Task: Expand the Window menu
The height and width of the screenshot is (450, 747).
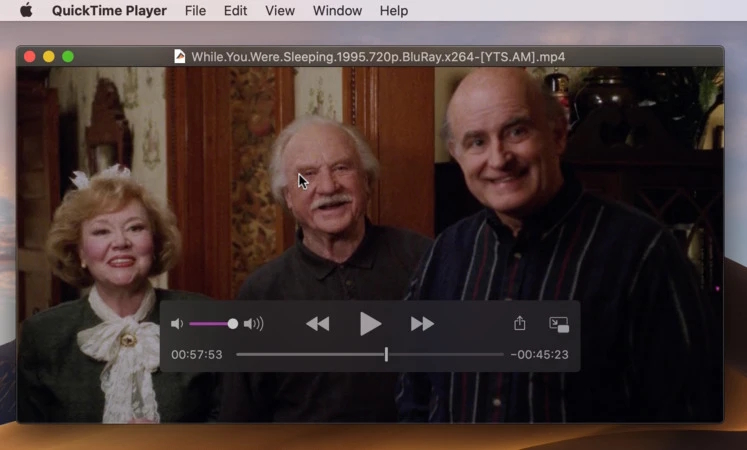Action: click(337, 11)
